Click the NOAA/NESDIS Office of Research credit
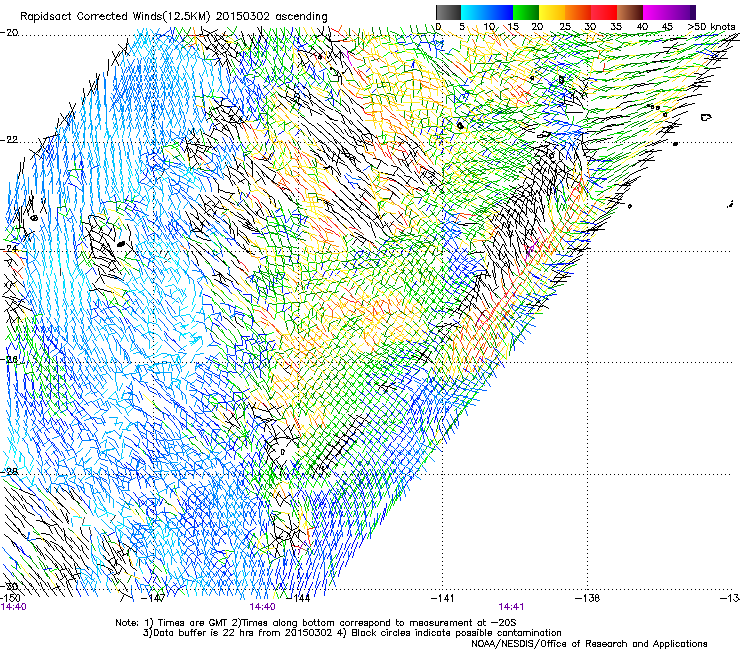 [x=589, y=644]
